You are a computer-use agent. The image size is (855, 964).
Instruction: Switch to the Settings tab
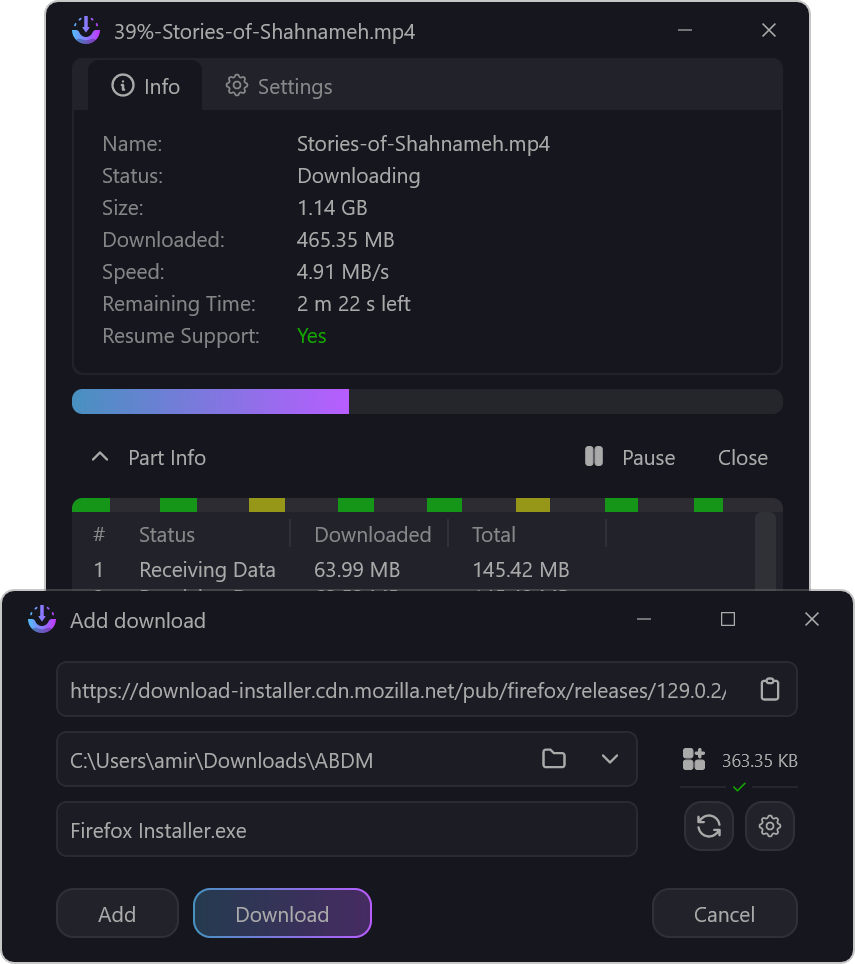[x=279, y=86]
